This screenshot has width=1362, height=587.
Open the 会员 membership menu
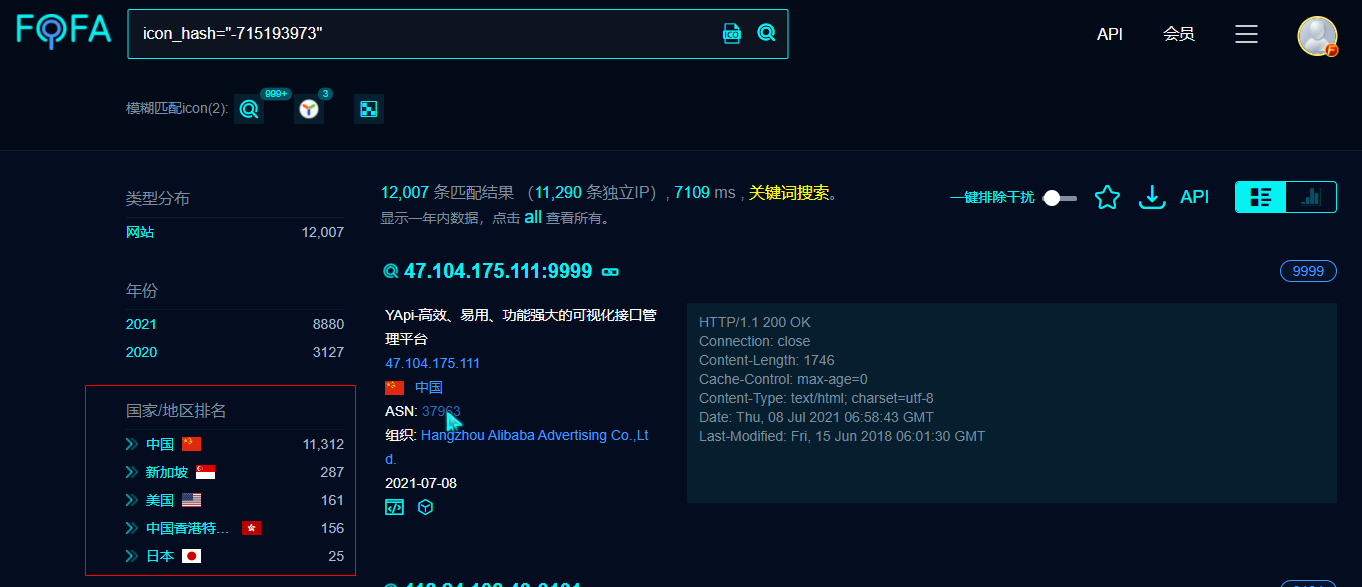click(1179, 34)
